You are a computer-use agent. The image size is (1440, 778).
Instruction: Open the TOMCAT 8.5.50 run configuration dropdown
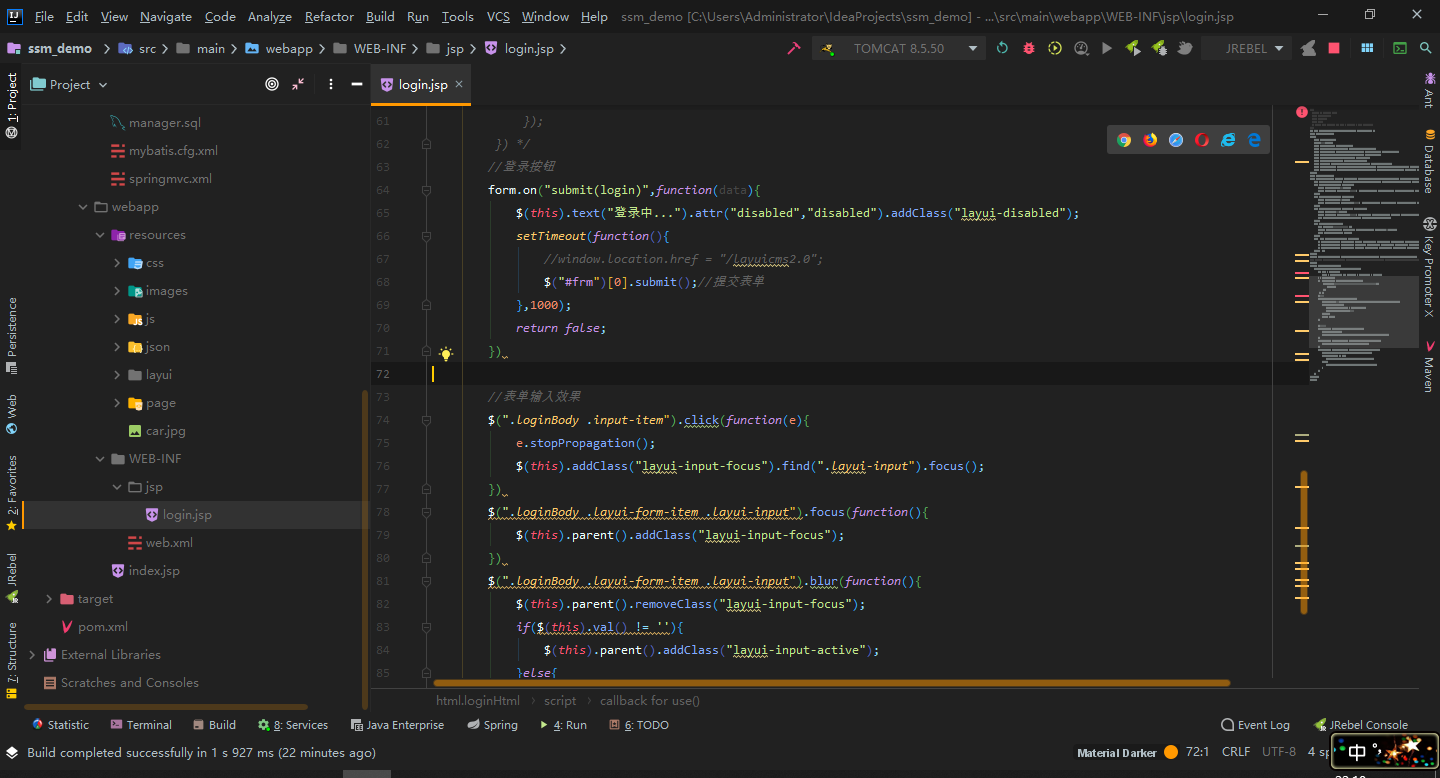[898, 48]
